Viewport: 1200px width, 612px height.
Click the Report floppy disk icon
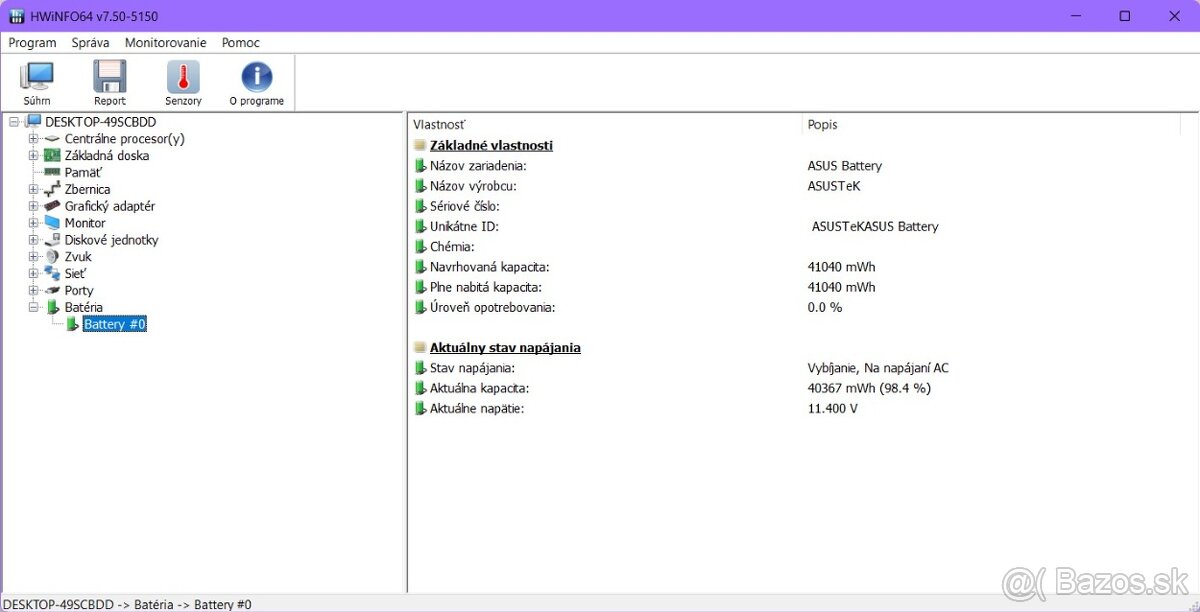109,79
